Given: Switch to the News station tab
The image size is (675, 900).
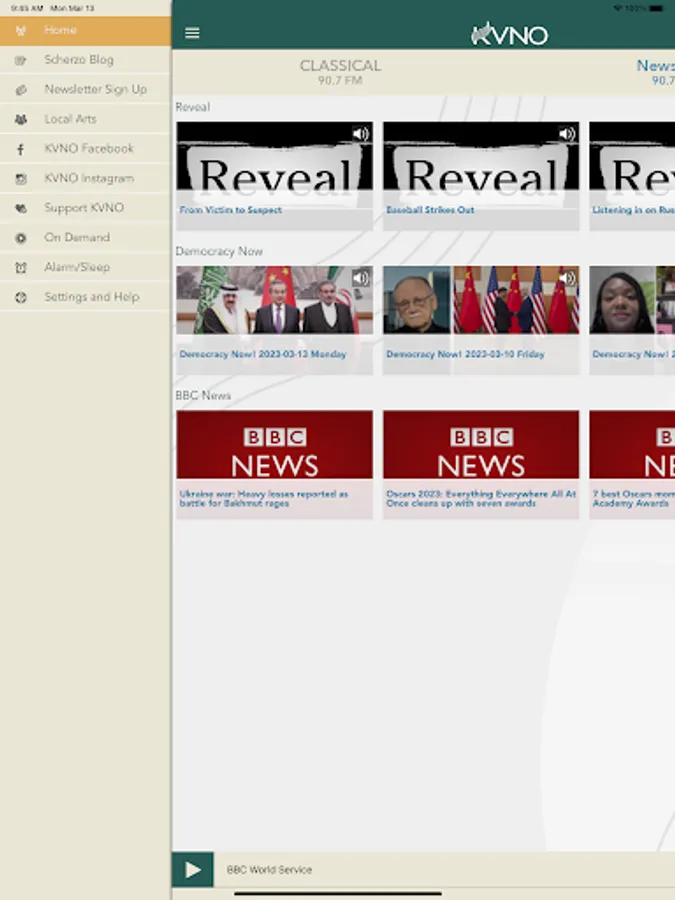Looking at the screenshot, I should 655,72.
